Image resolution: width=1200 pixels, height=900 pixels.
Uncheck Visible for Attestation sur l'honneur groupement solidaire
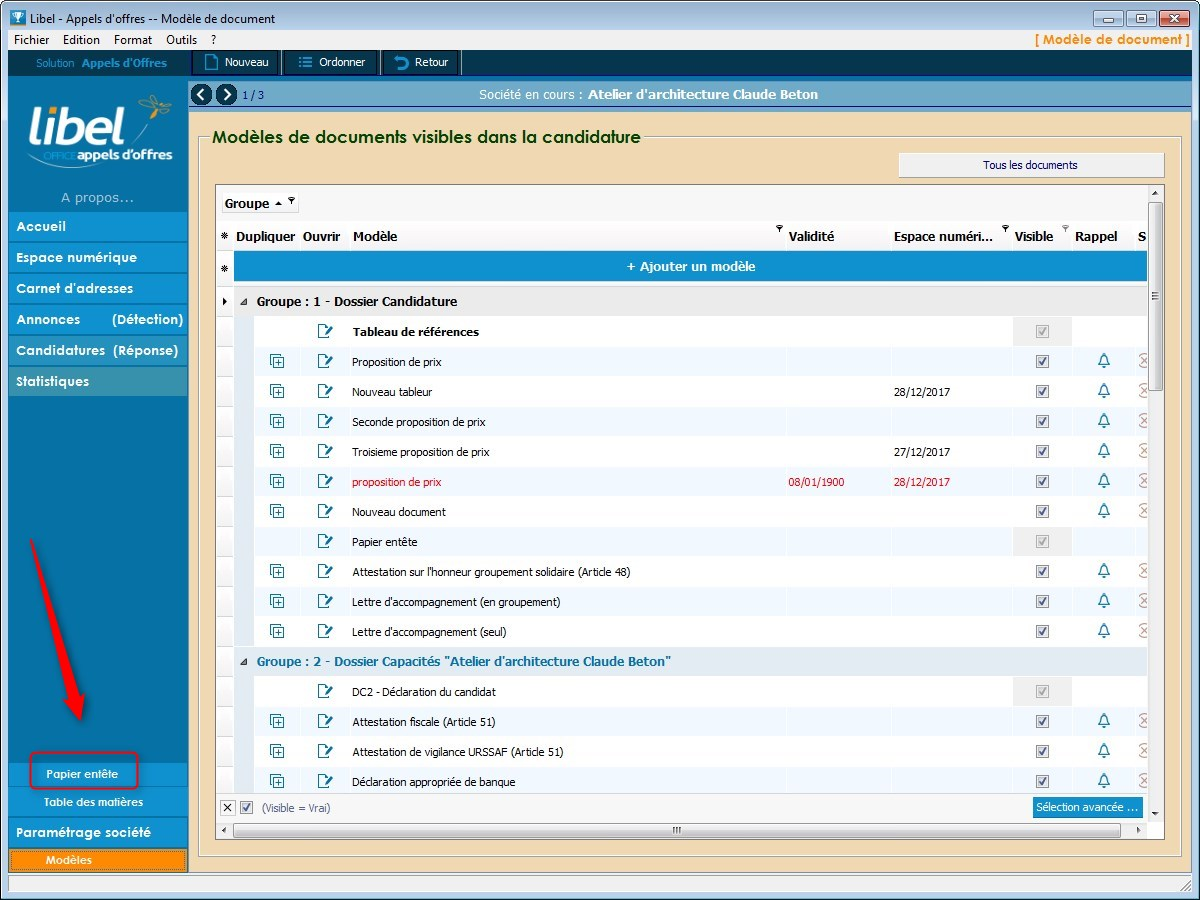[x=1042, y=572]
